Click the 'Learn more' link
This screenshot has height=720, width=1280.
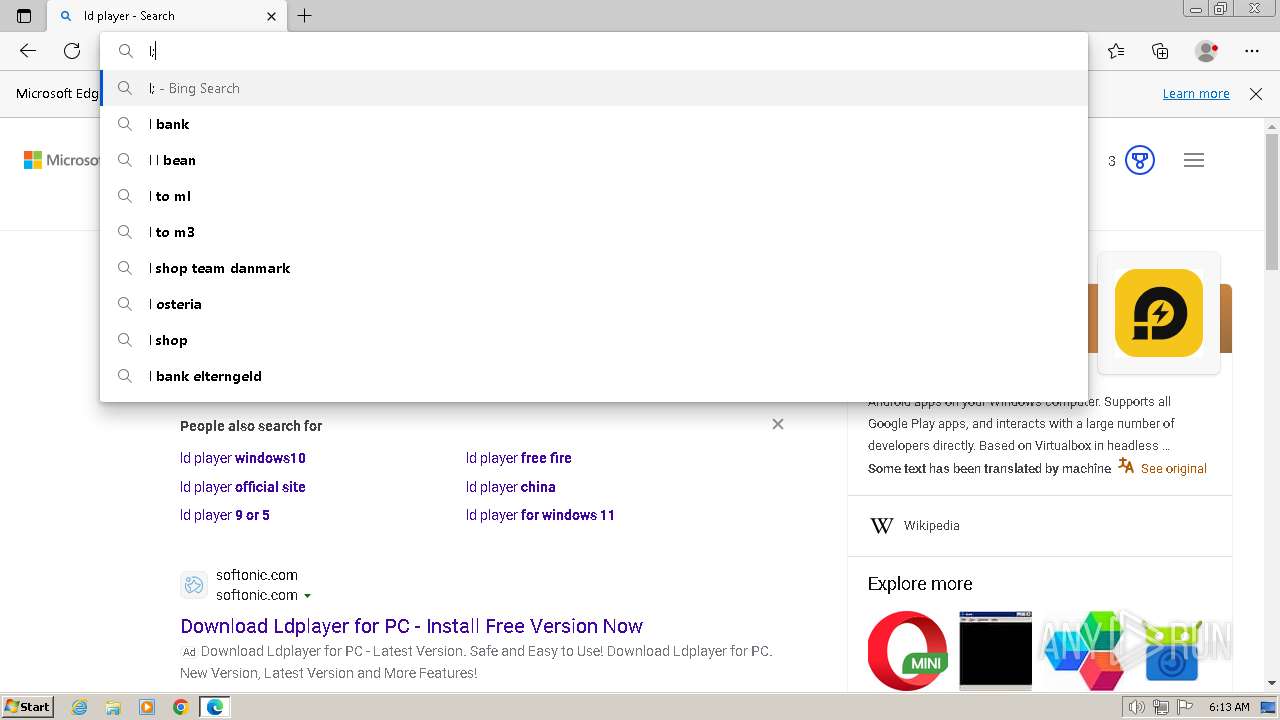coord(1196,93)
